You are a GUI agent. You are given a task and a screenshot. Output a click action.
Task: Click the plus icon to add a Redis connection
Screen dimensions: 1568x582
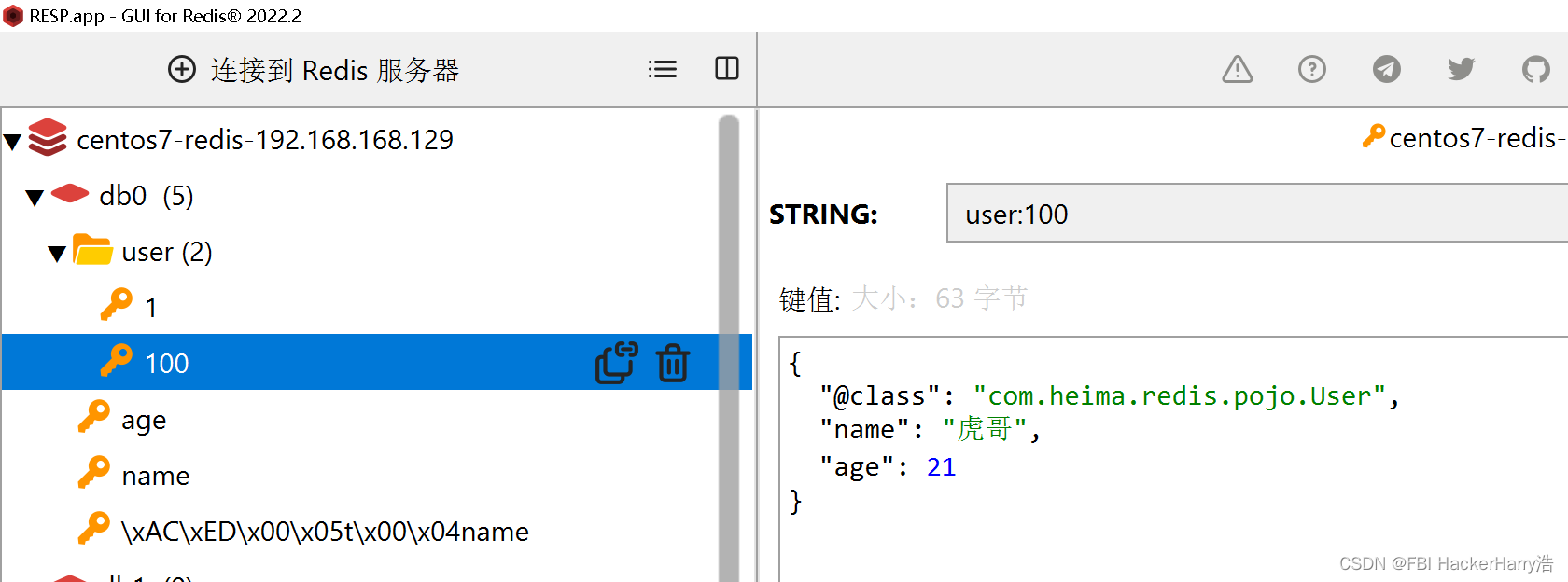tap(182, 70)
